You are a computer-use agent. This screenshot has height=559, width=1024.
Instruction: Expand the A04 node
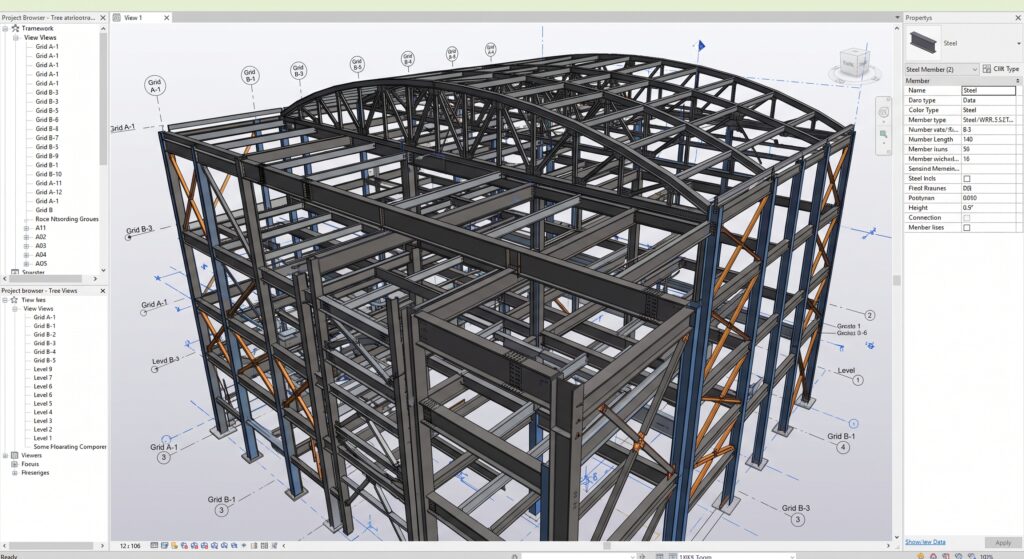coord(26,255)
